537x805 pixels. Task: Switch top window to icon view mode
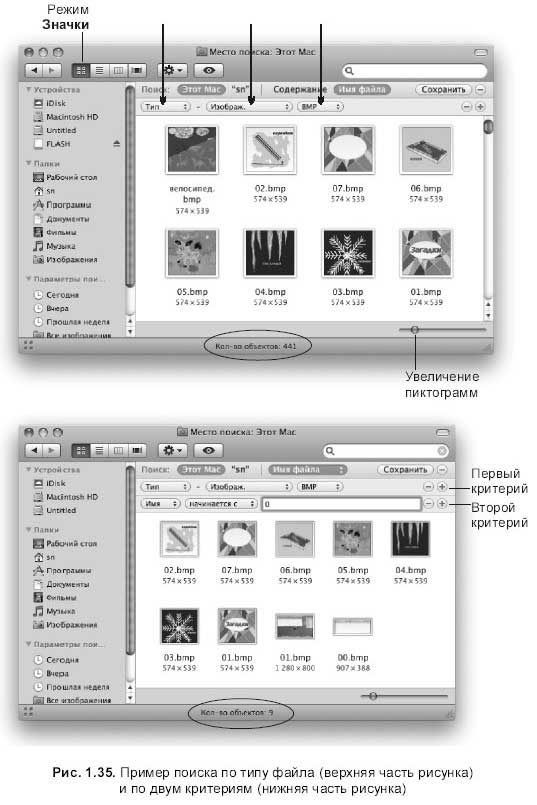[x=81, y=70]
